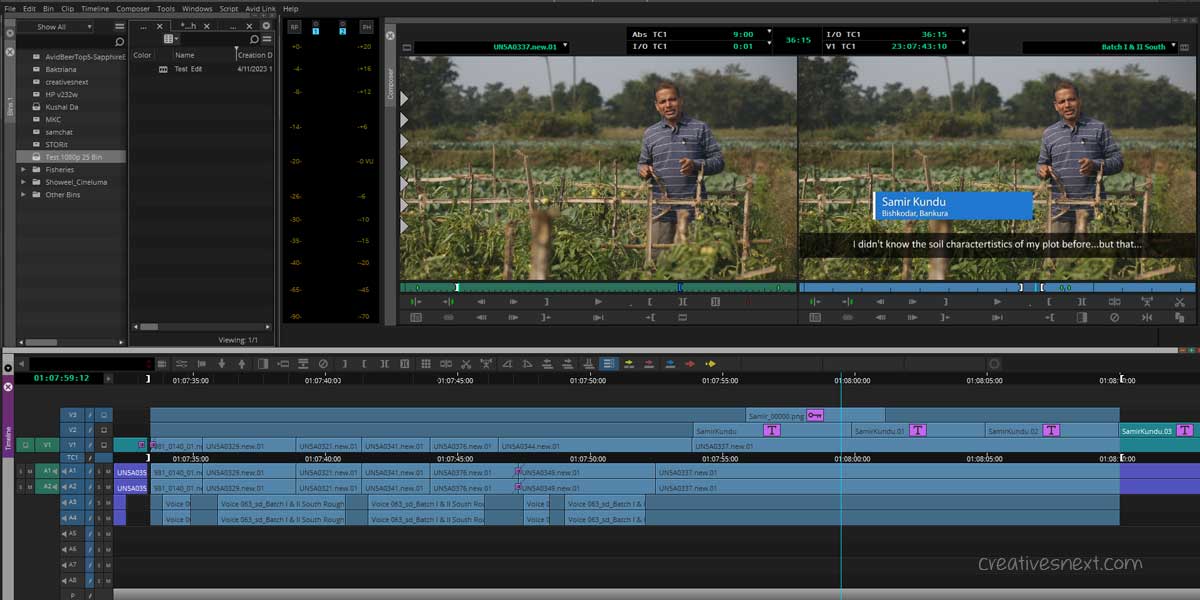Click the bin's horizontal scrollbar

pyautogui.click(x=150, y=326)
